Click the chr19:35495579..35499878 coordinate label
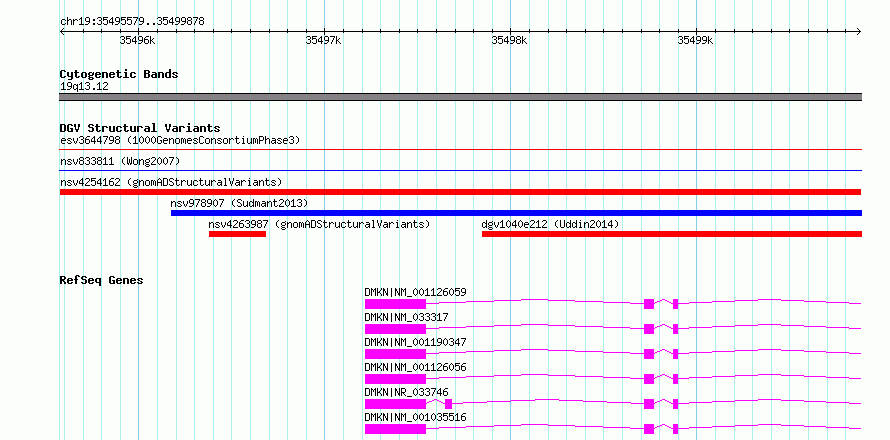Screen dimensions: 890x440 [132, 22]
